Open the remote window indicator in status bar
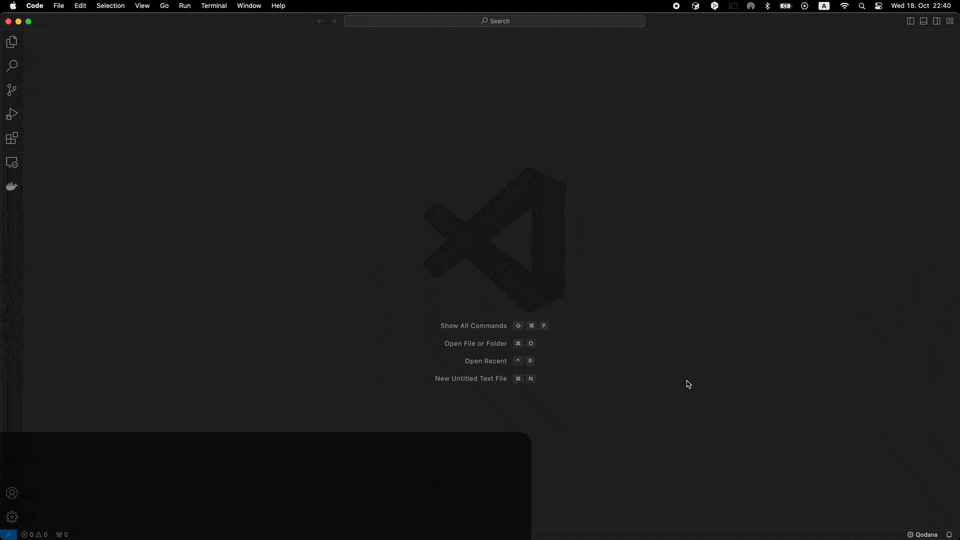 tap(8, 534)
